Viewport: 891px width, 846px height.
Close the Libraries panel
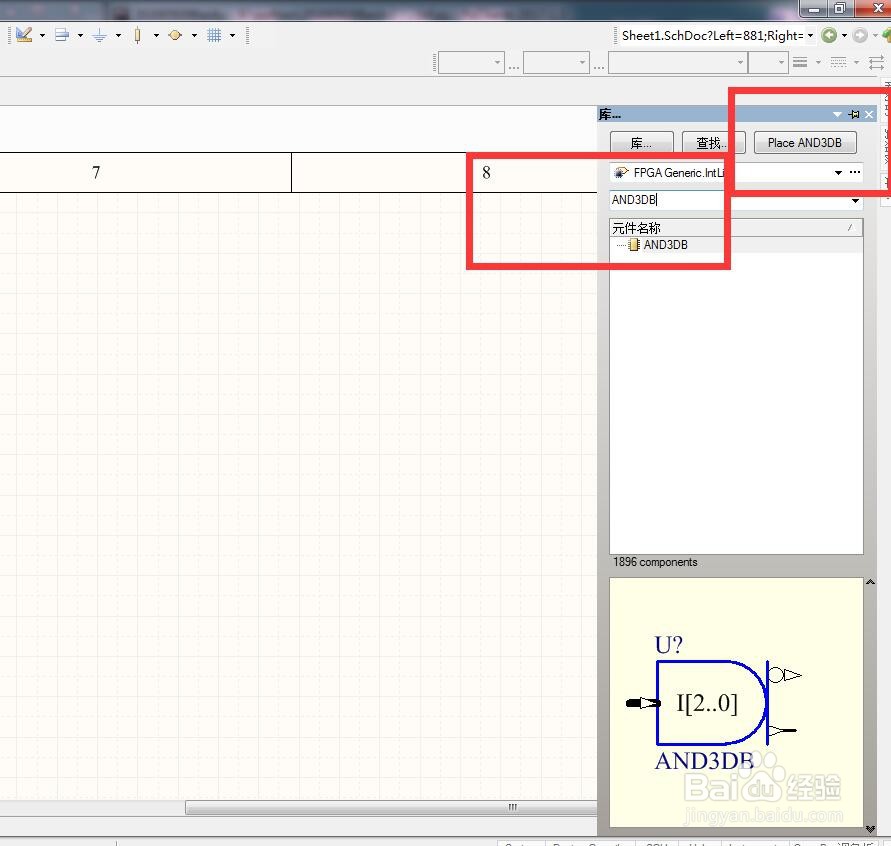pyautogui.click(x=869, y=115)
